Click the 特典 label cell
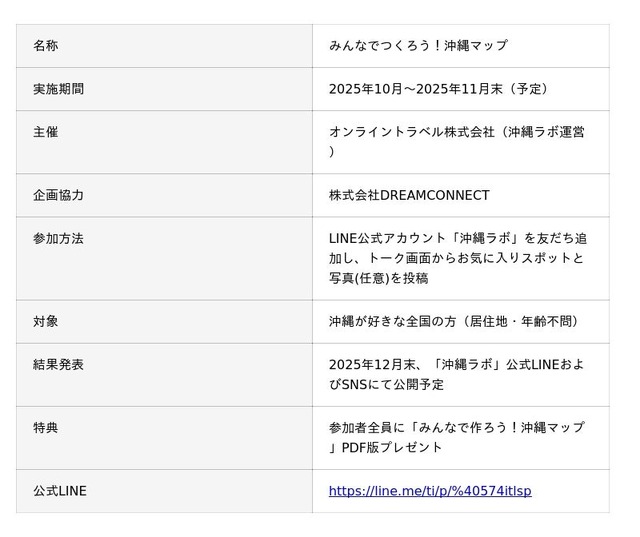The width and height of the screenshot is (640, 537). (46, 428)
